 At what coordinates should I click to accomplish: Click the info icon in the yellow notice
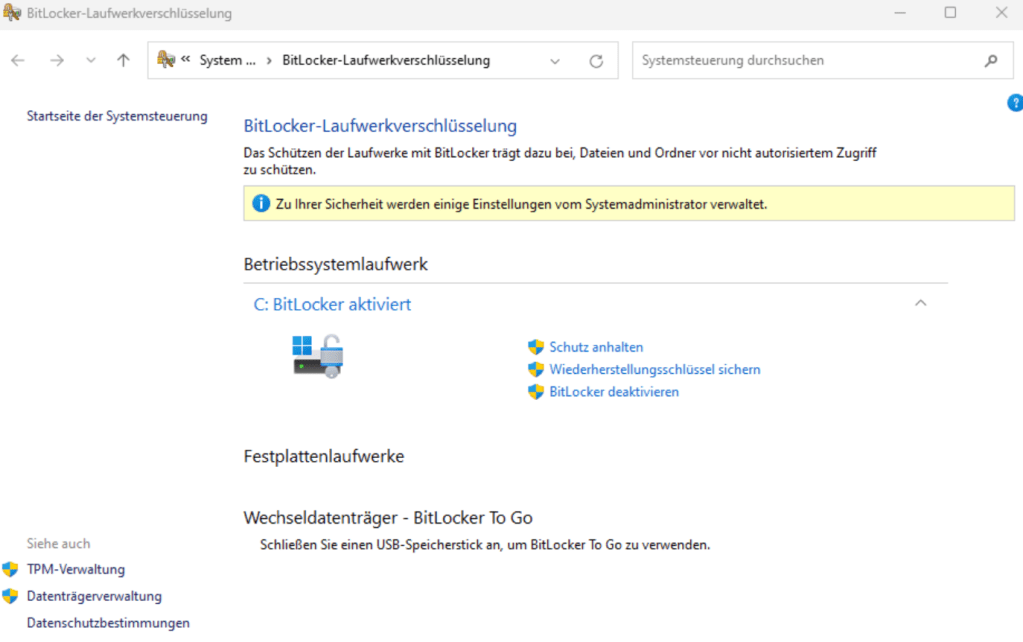[262, 204]
